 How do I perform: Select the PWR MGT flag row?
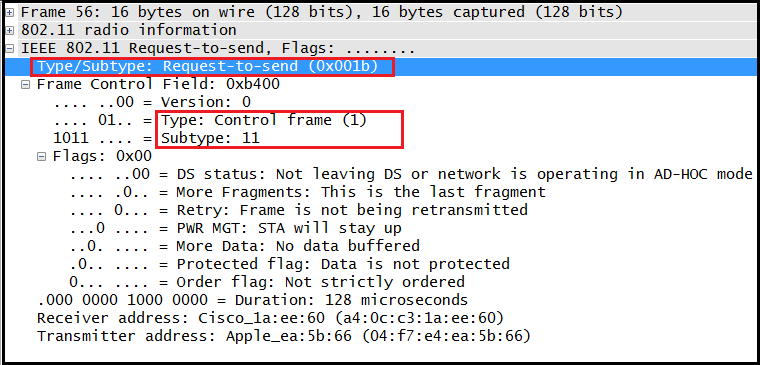[235, 228]
